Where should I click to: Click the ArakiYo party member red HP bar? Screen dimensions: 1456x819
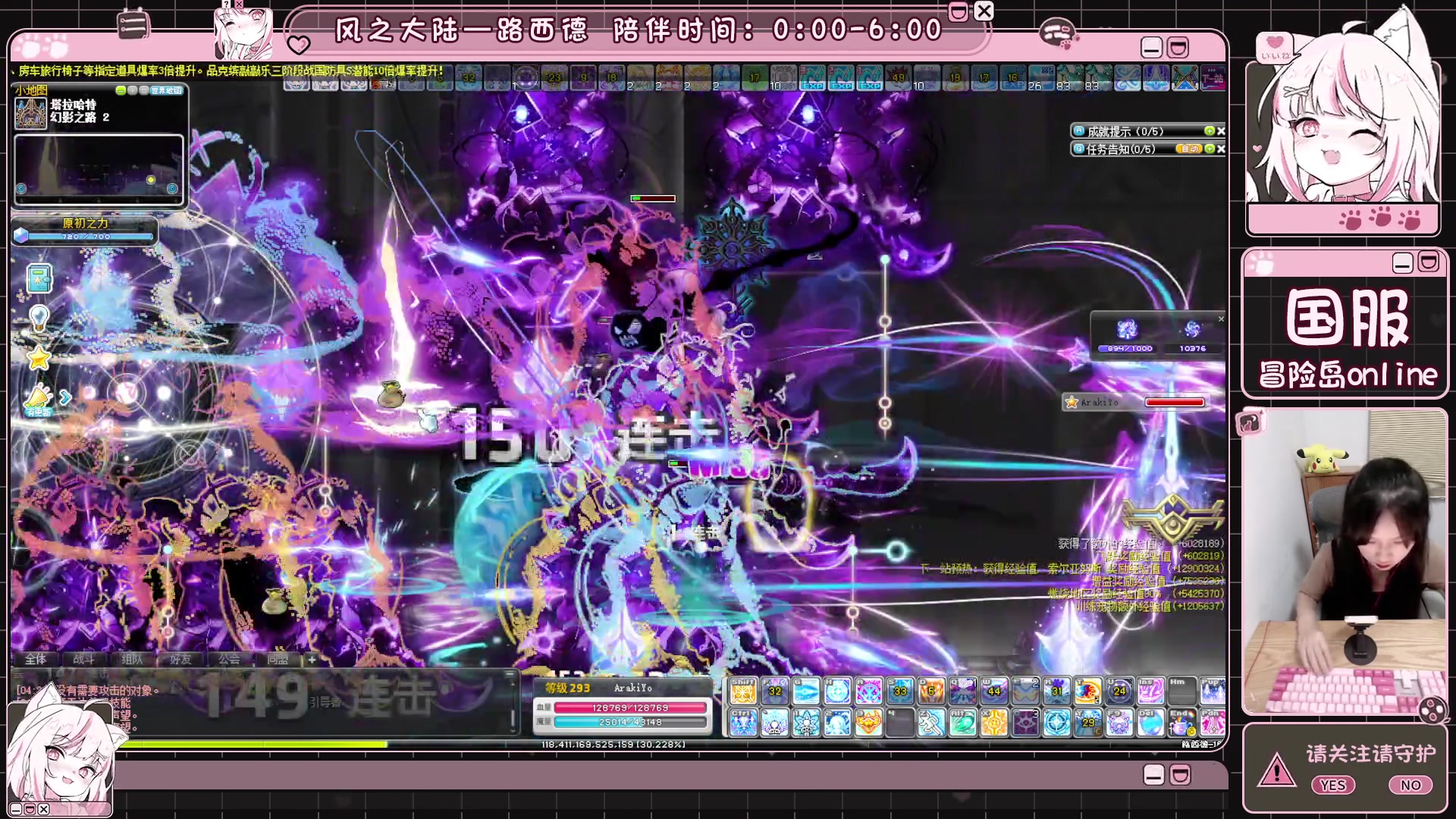click(x=1175, y=402)
